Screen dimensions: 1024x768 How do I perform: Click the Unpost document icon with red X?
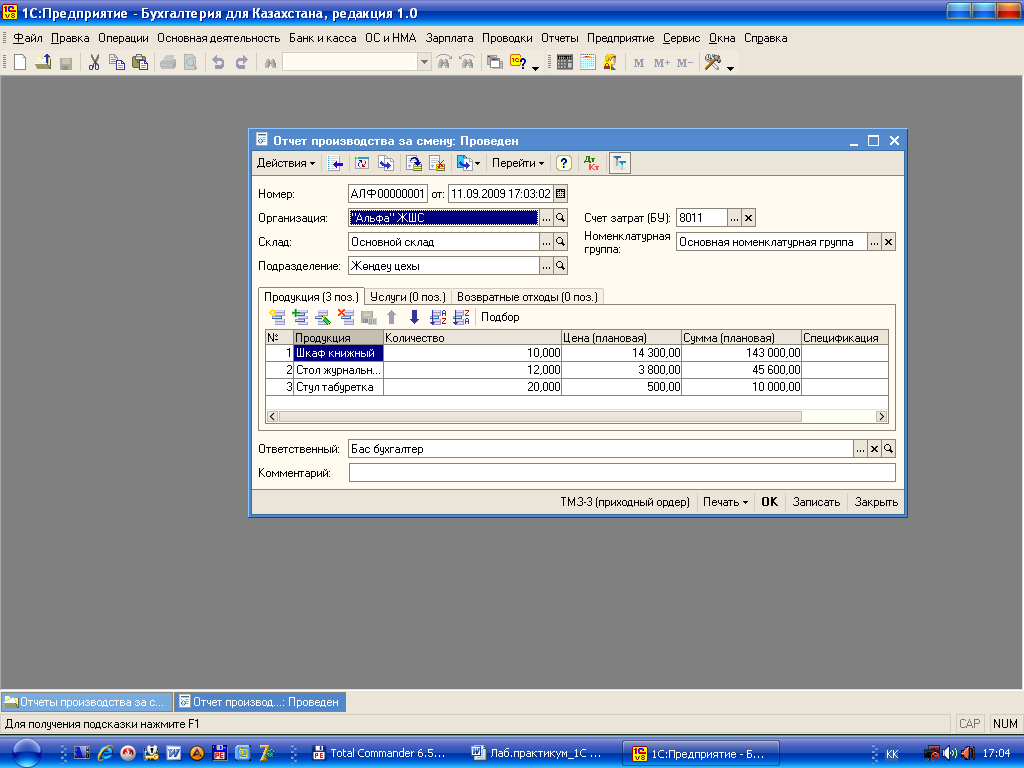coord(437,163)
